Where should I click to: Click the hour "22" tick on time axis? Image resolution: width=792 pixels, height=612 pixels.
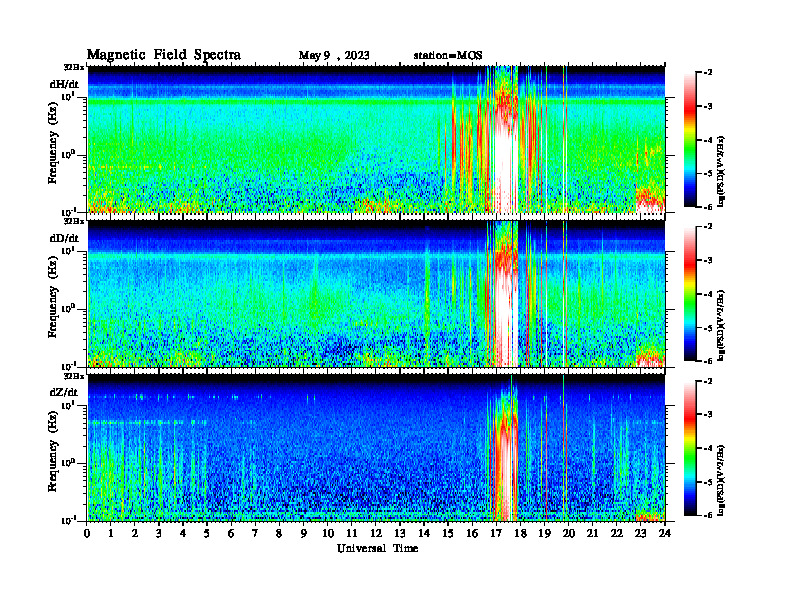(x=617, y=534)
